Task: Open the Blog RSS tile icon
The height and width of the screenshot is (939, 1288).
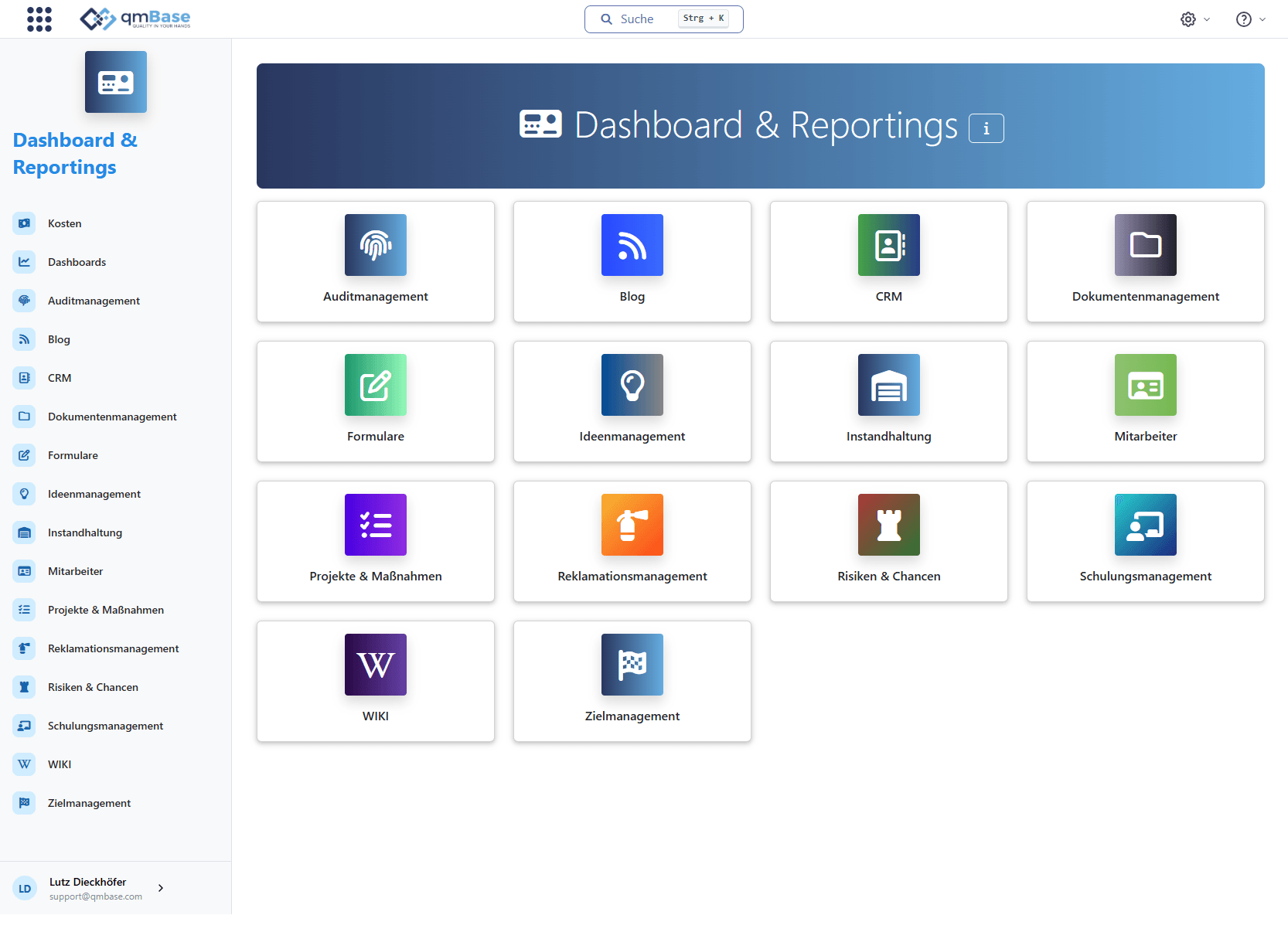Action: (x=632, y=245)
